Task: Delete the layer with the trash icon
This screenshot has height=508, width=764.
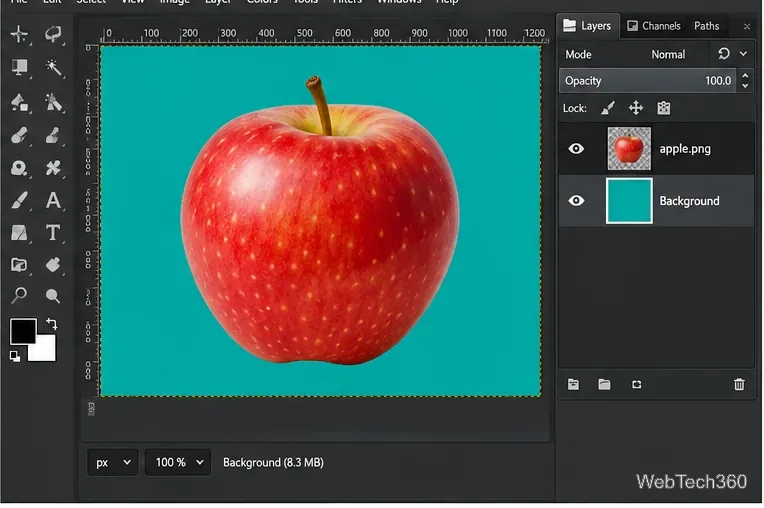Action: [x=739, y=384]
